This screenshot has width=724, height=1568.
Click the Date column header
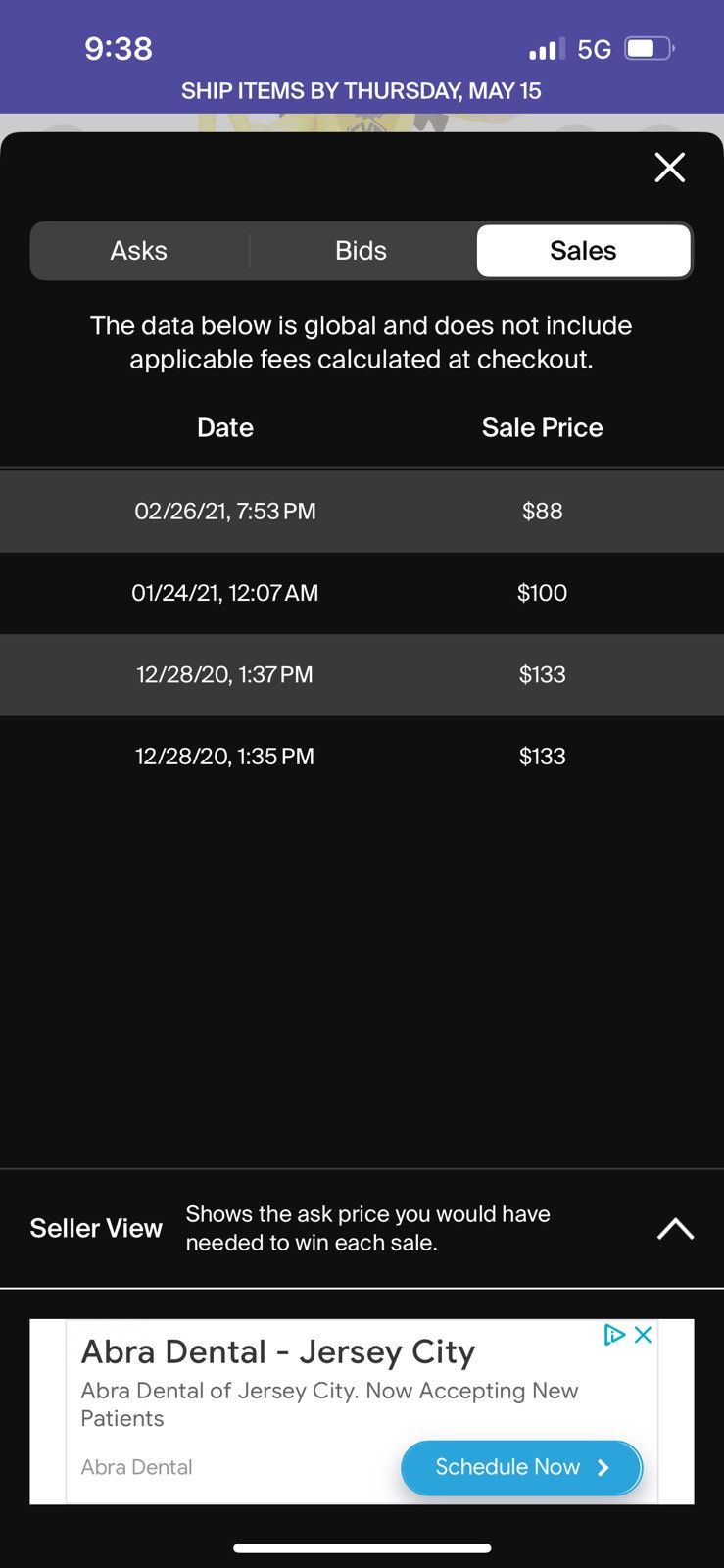coord(225,427)
